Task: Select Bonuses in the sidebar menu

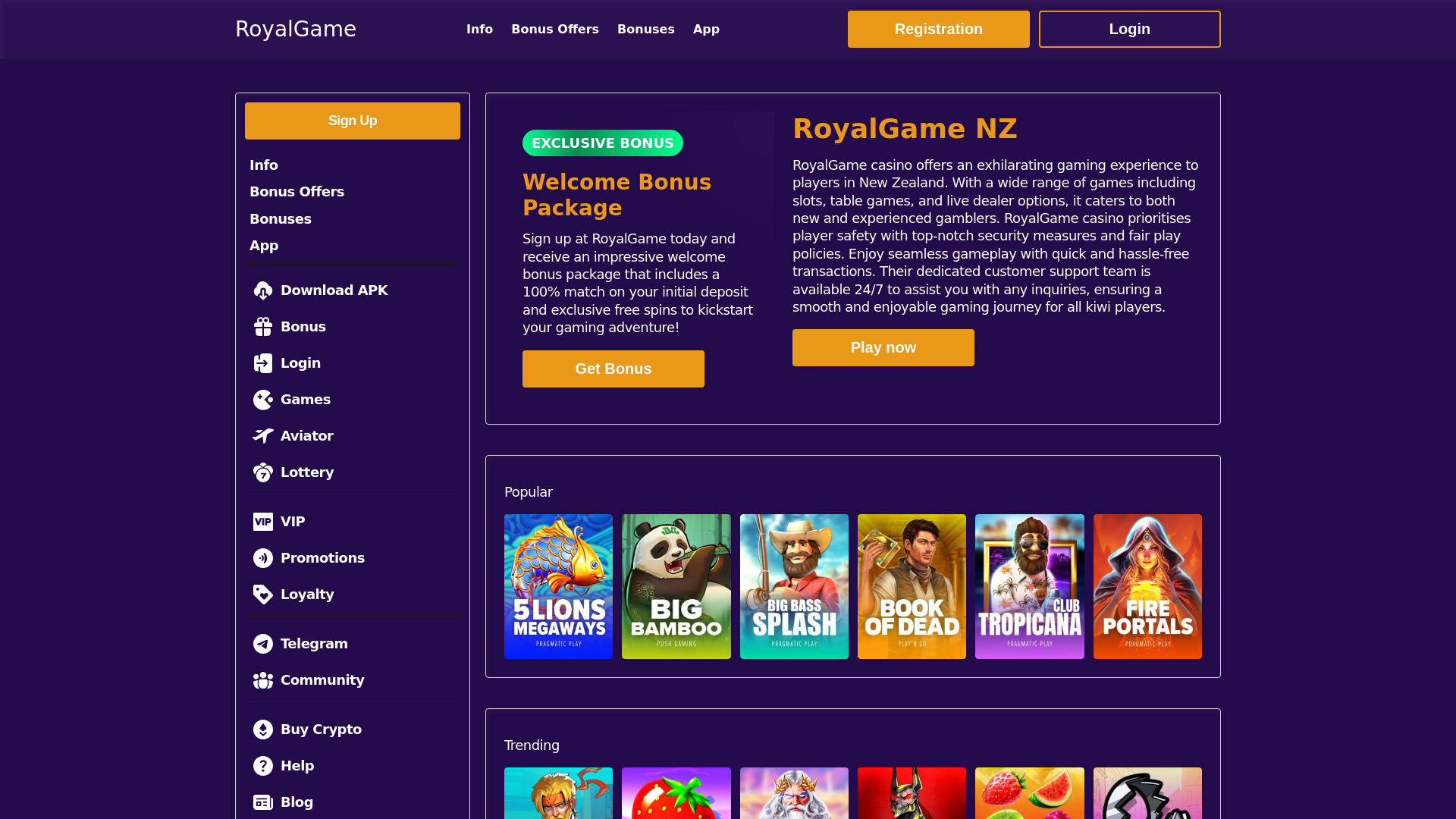Action: (x=281, y=219)
